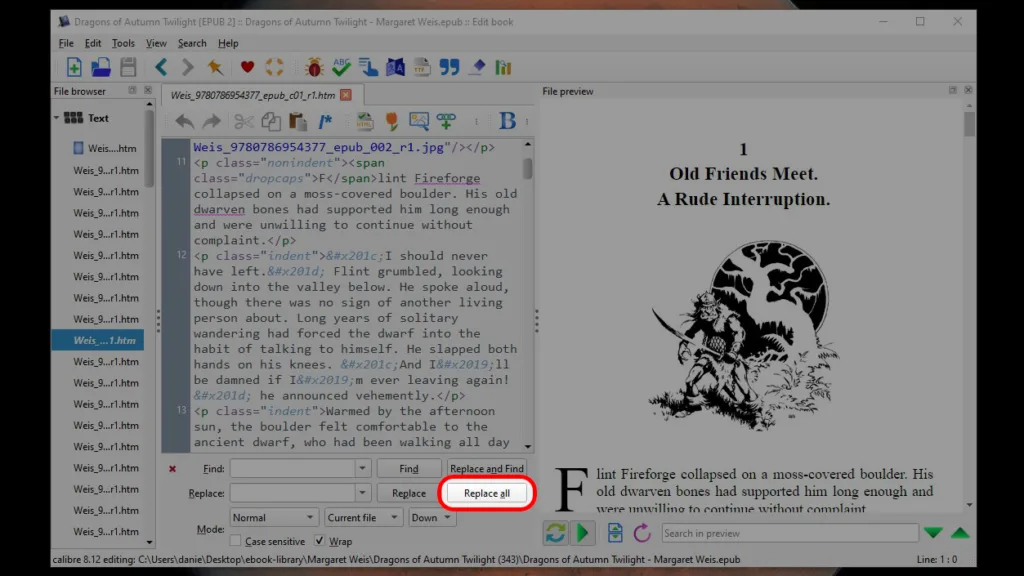Undo the last edit
The height and width of the screenshot is (576, 1024).
click(186, 121)
